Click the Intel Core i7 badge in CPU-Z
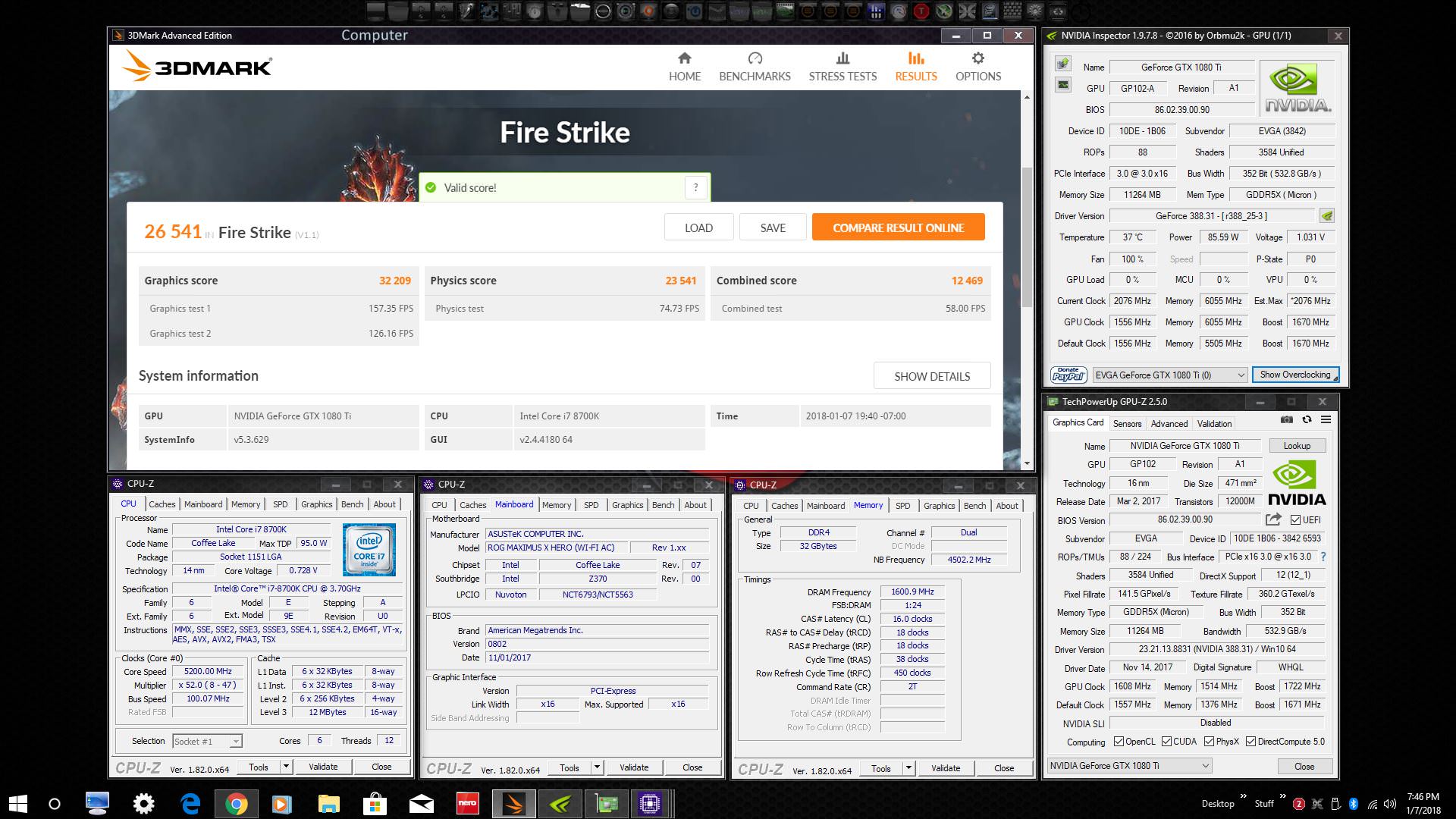The image size is (1456, 819). 369,550
